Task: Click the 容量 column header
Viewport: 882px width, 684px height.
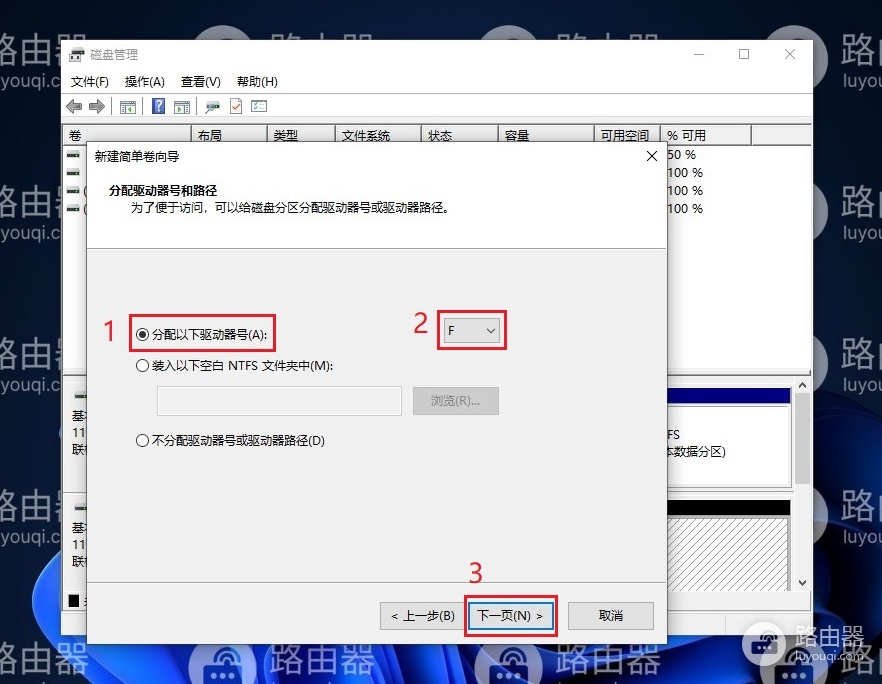Action: (x=546, y=135)
